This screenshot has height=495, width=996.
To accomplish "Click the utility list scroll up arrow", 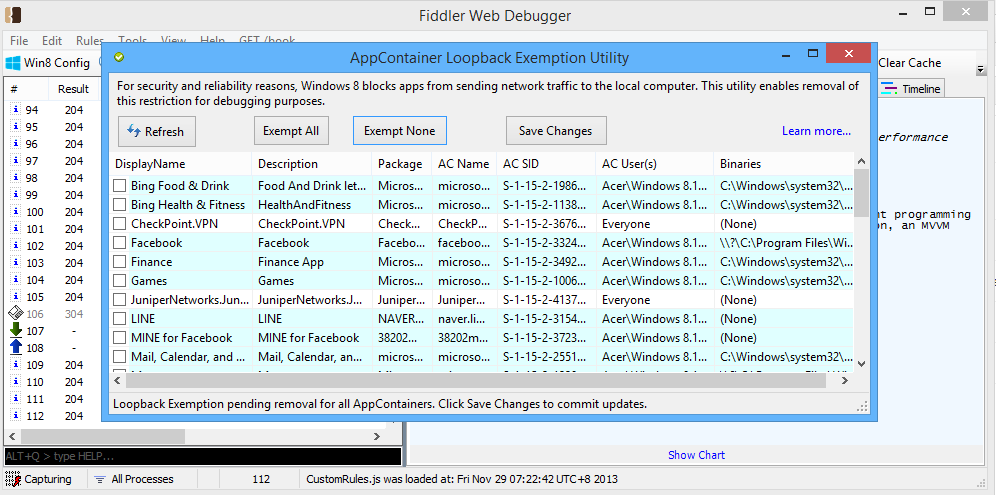I will pos(861,161).
